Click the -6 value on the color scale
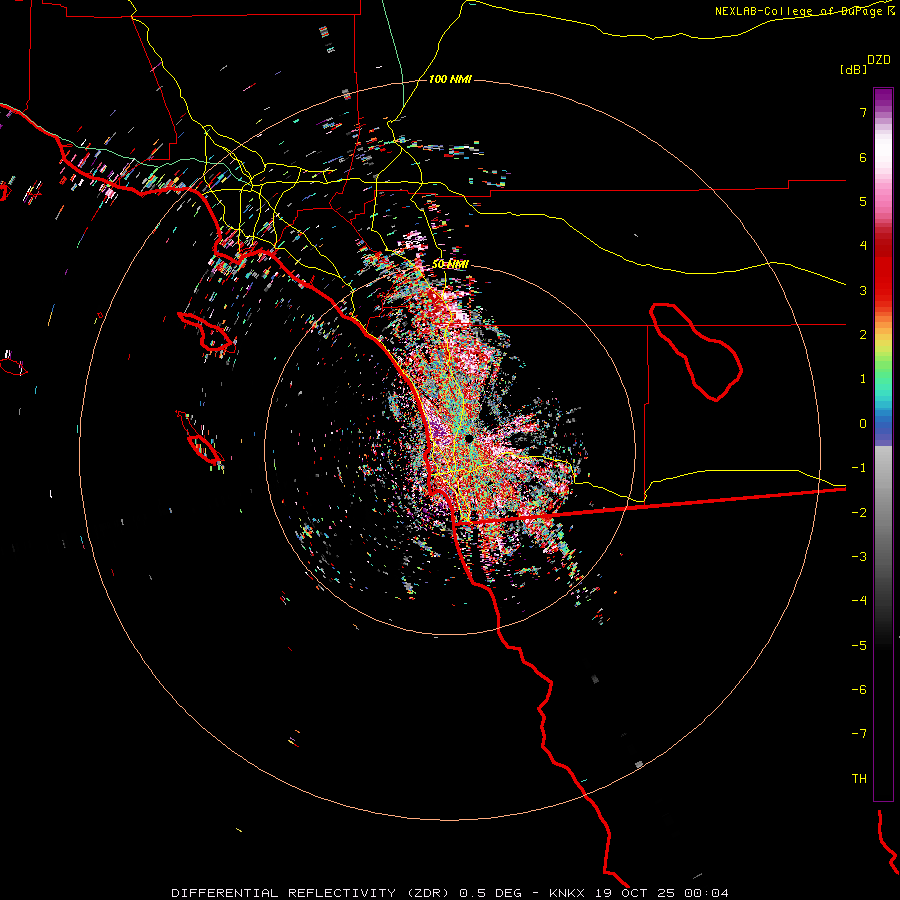The width and height of the screenshot is (900, 900). pyautogui.click(x=859, y=689)
